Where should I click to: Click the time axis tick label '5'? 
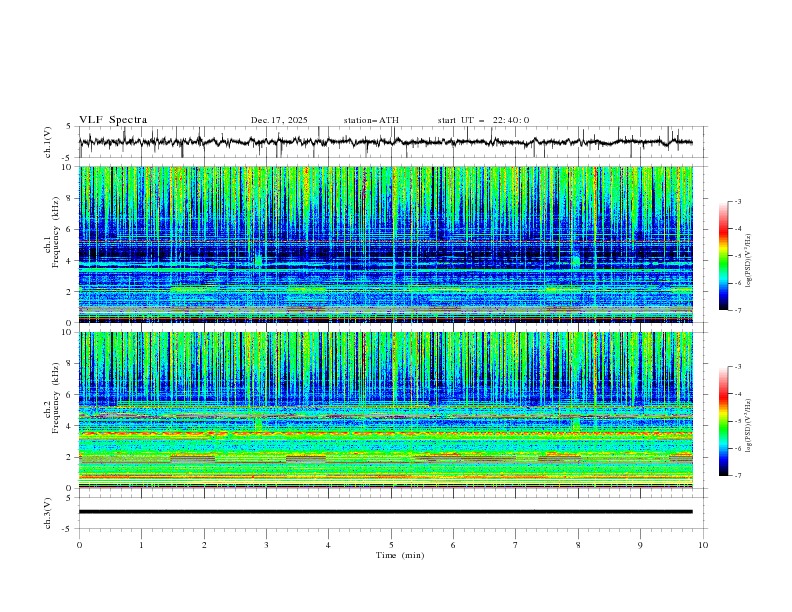[x=391, y=545]
